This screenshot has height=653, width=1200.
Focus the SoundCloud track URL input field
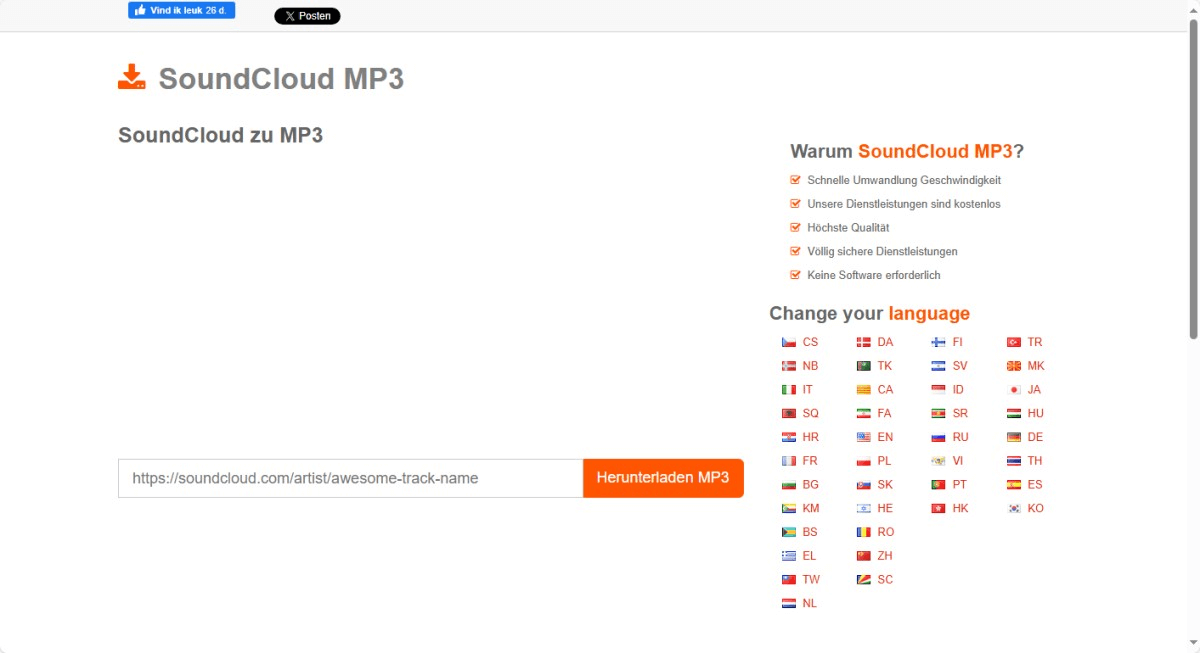tap(350, 478)
